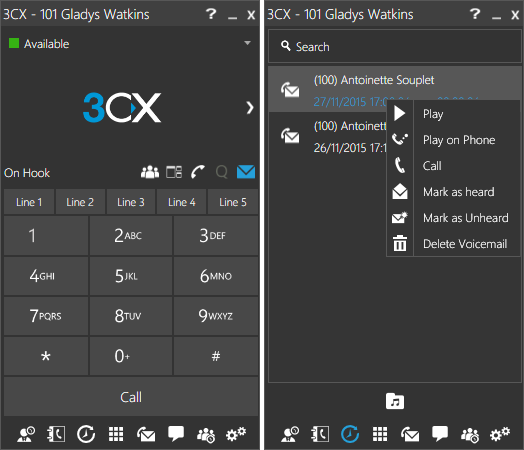Open conference icon next to On Hook
This screenshot has height=450, width=524.
(x=150, y=172)
